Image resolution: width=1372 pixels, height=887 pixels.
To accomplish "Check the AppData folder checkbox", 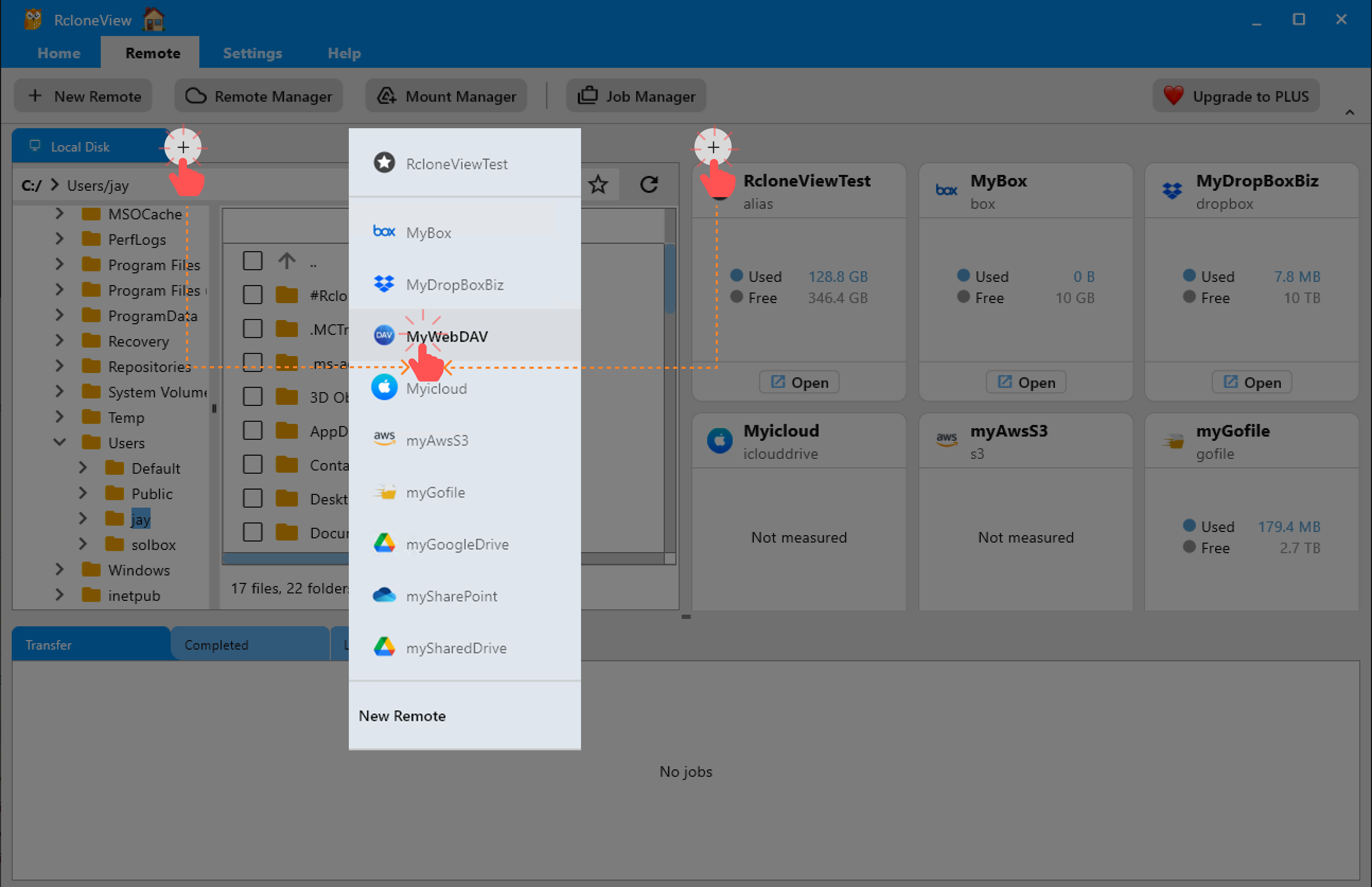I will [x=252, y=430].
